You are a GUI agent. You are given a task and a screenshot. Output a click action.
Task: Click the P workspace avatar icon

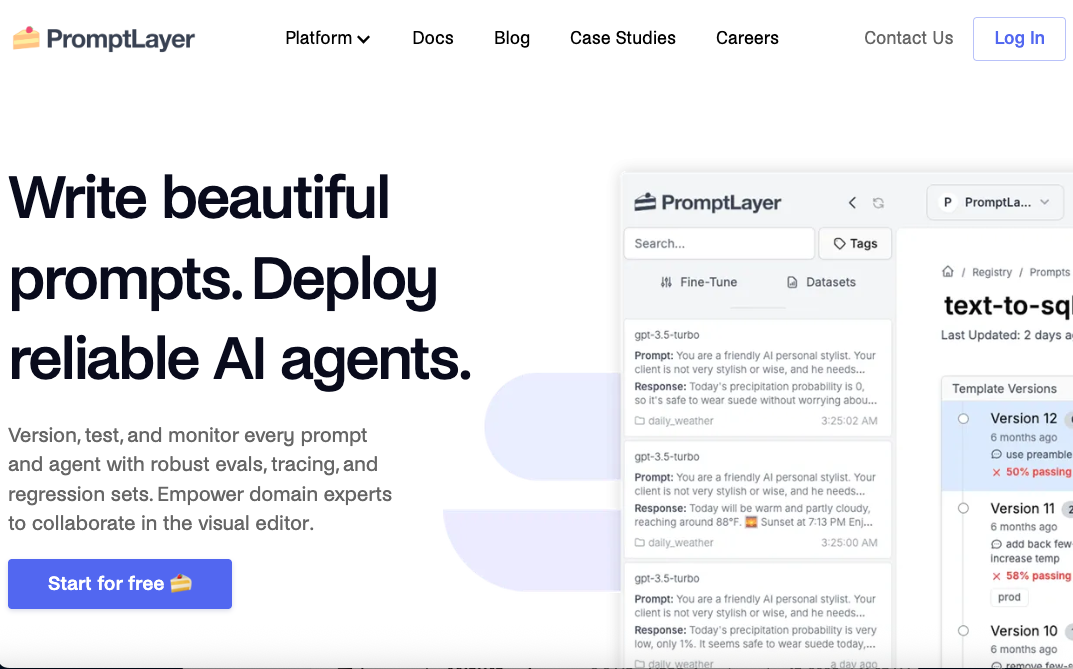pos(947,202)
